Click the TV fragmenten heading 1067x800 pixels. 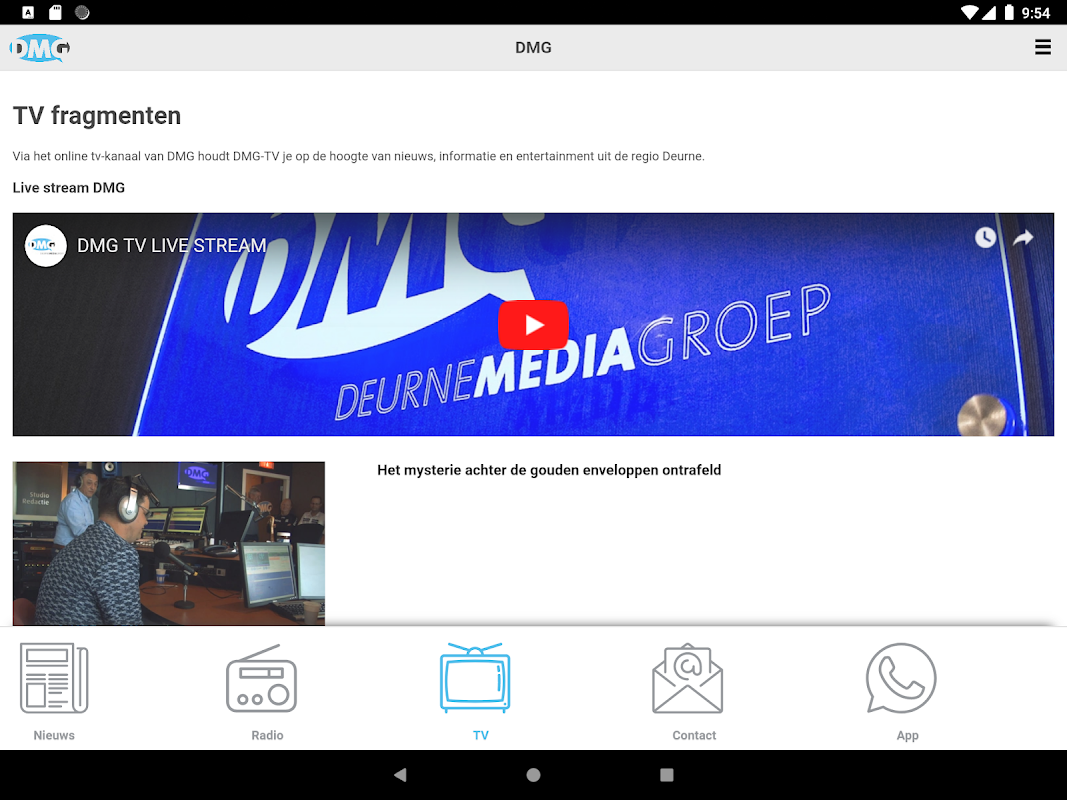tap(97, 116)
